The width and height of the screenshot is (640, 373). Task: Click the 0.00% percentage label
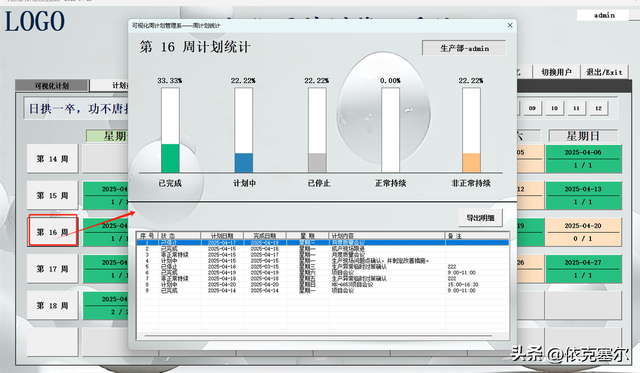(390, 81)
